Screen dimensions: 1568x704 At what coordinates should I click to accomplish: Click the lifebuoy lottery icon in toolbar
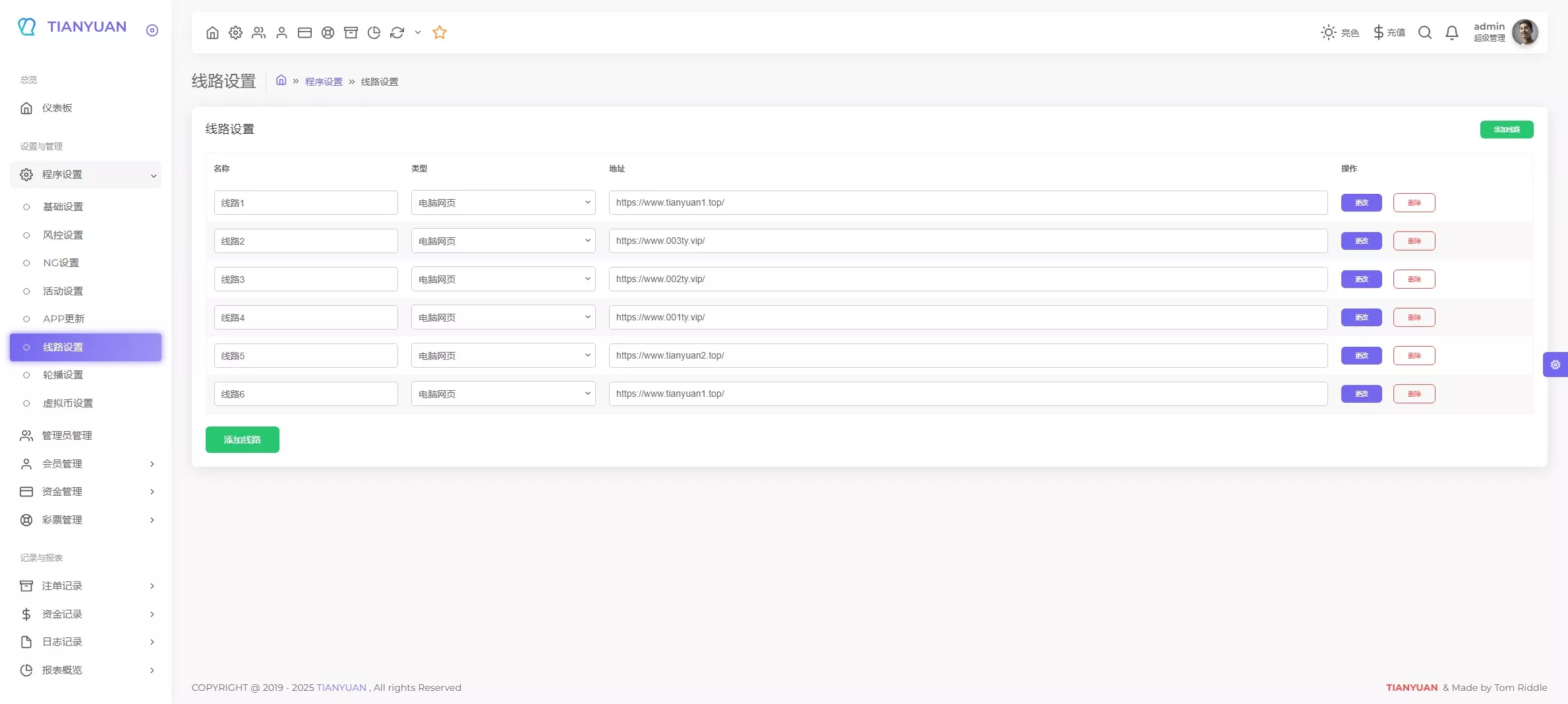pos(328,32)
